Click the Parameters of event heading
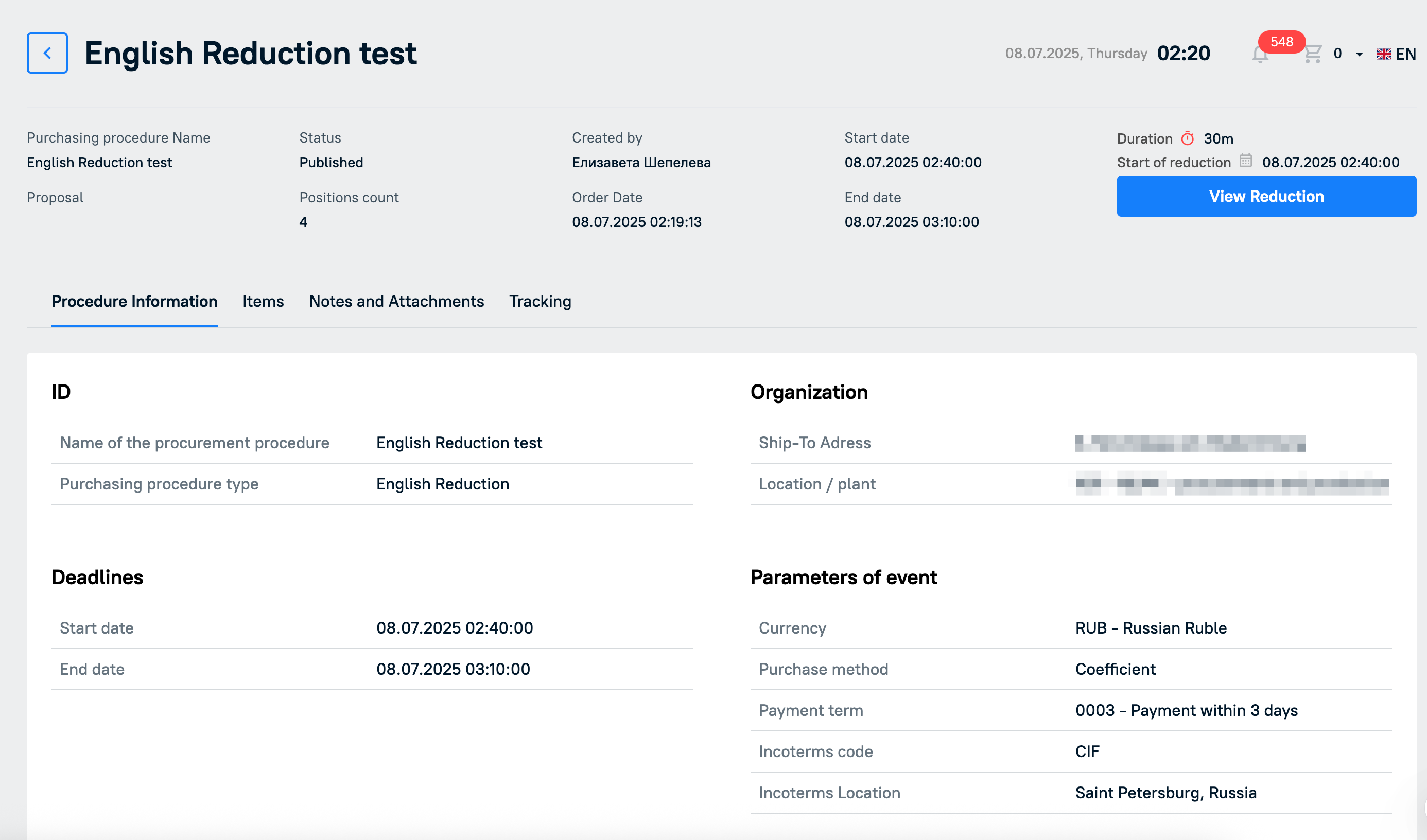The image size is (1427, 840). [x=844, y=577]
